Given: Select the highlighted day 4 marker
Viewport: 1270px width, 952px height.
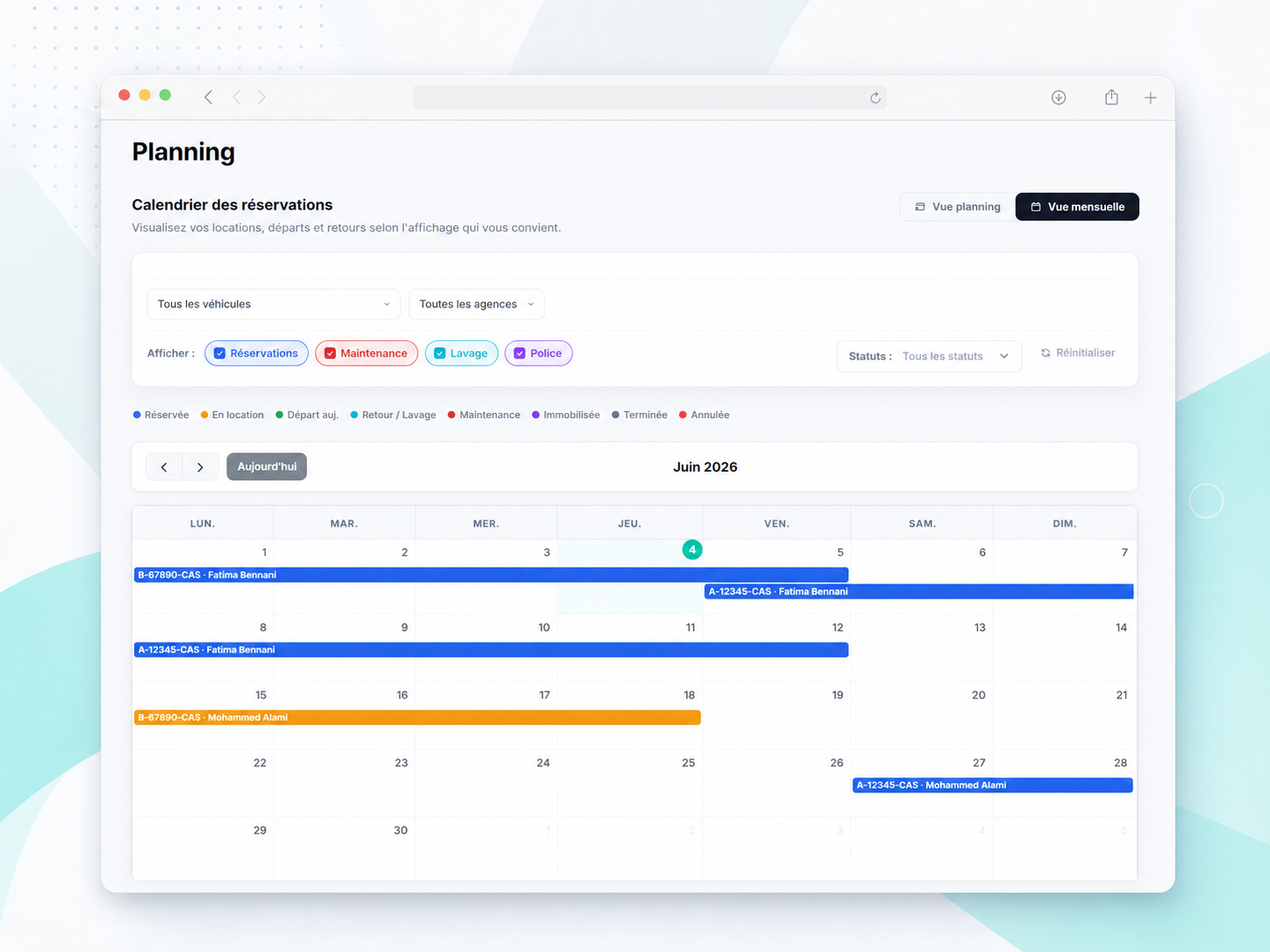Looking at the screenshot, I should (x=692, y=550).
